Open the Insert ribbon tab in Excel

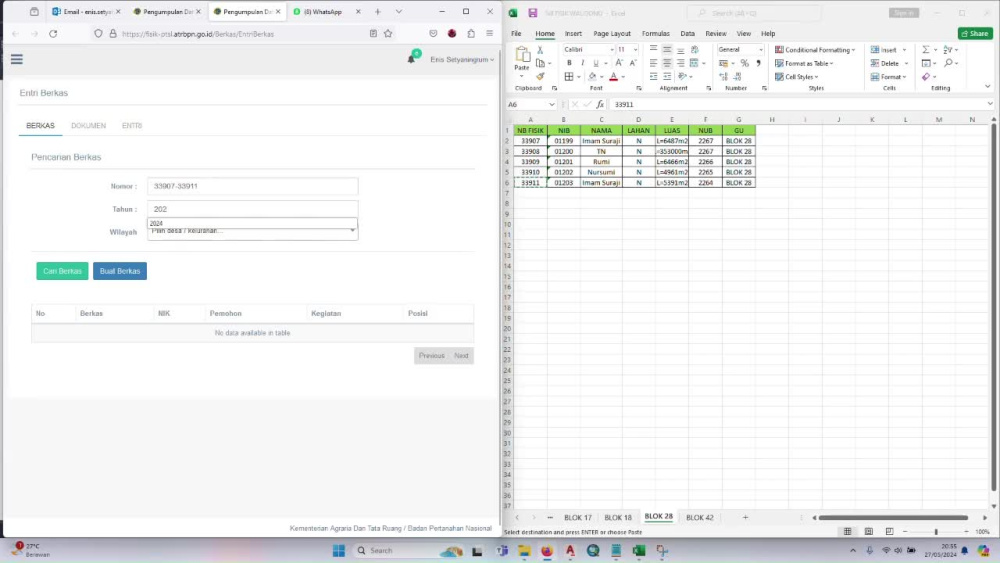pos(573,34)
